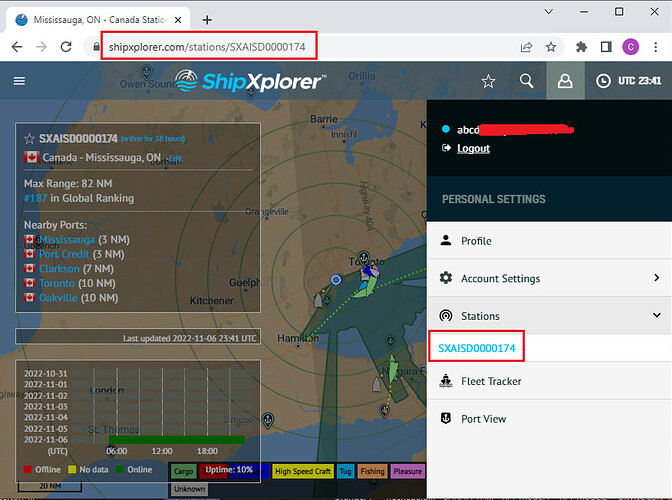The height and width of the screenshot is (500, 672).
Task: Toggle Cargo vessel type filter
Action: pyautogui.click(x=183, y=471)
